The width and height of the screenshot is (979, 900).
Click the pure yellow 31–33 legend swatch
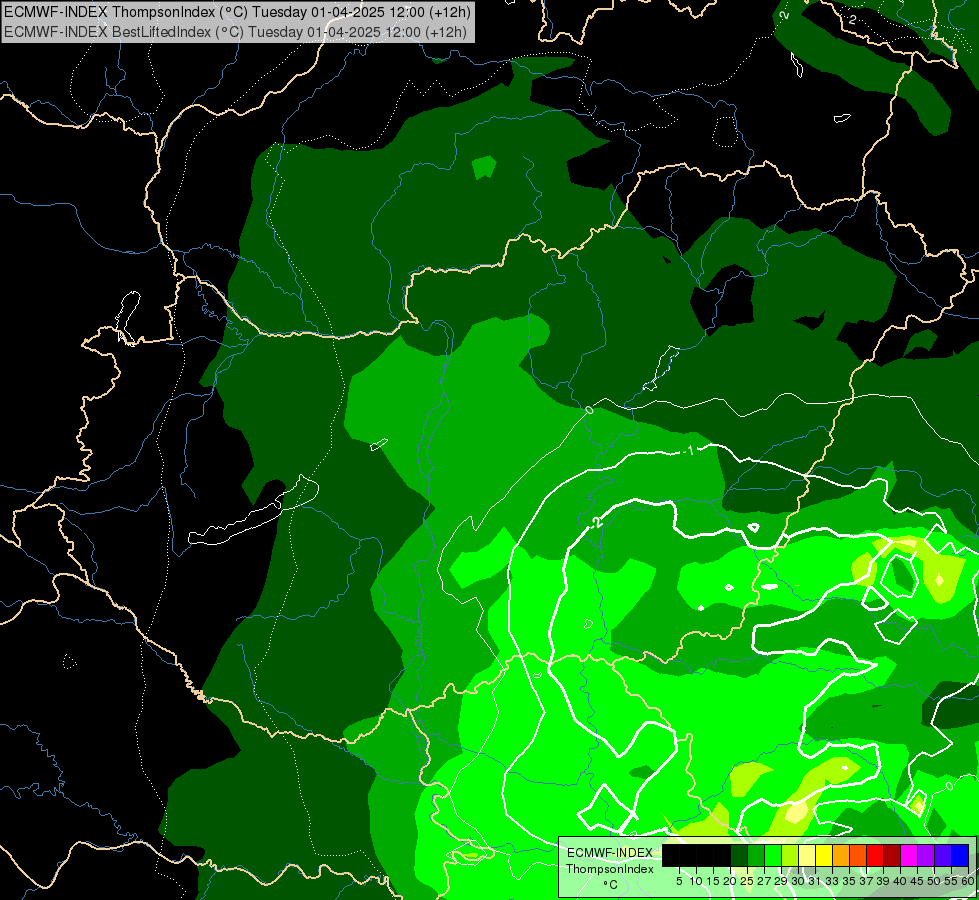(x=824, y=855)
